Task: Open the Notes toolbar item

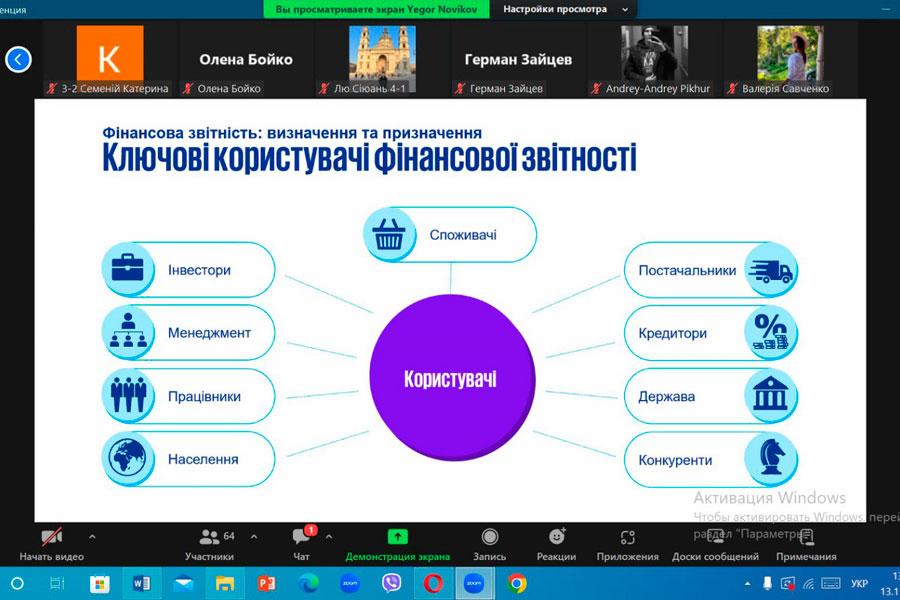Action: tap(806, 544)
